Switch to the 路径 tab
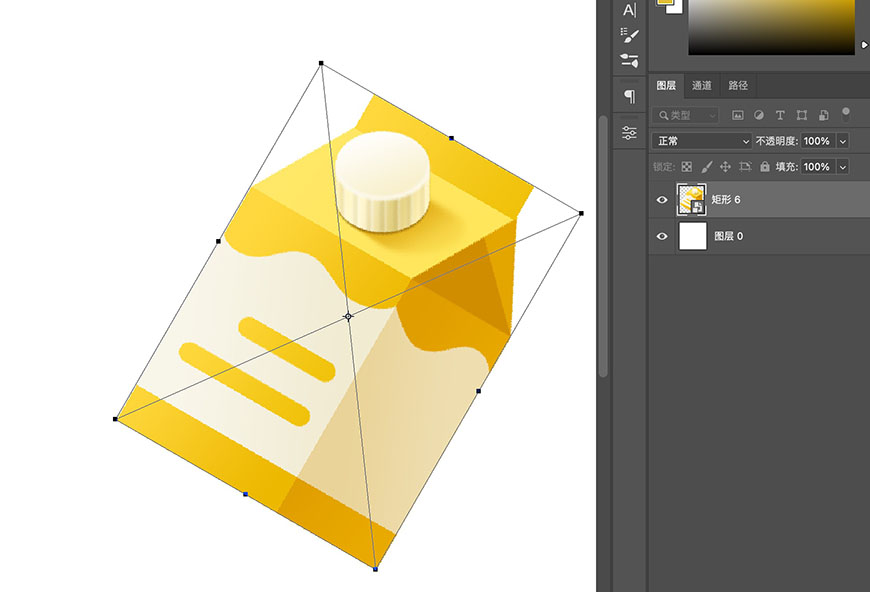Image resolution: width=870 pixels, height=592 pixels. [738, 85]
